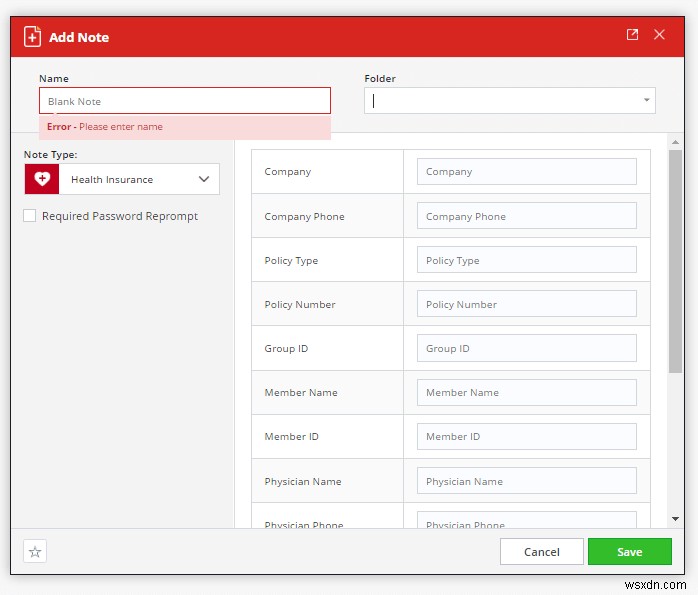Click the Physician Phone input field
Screen dimensions: 698x595
coord(527,520)
